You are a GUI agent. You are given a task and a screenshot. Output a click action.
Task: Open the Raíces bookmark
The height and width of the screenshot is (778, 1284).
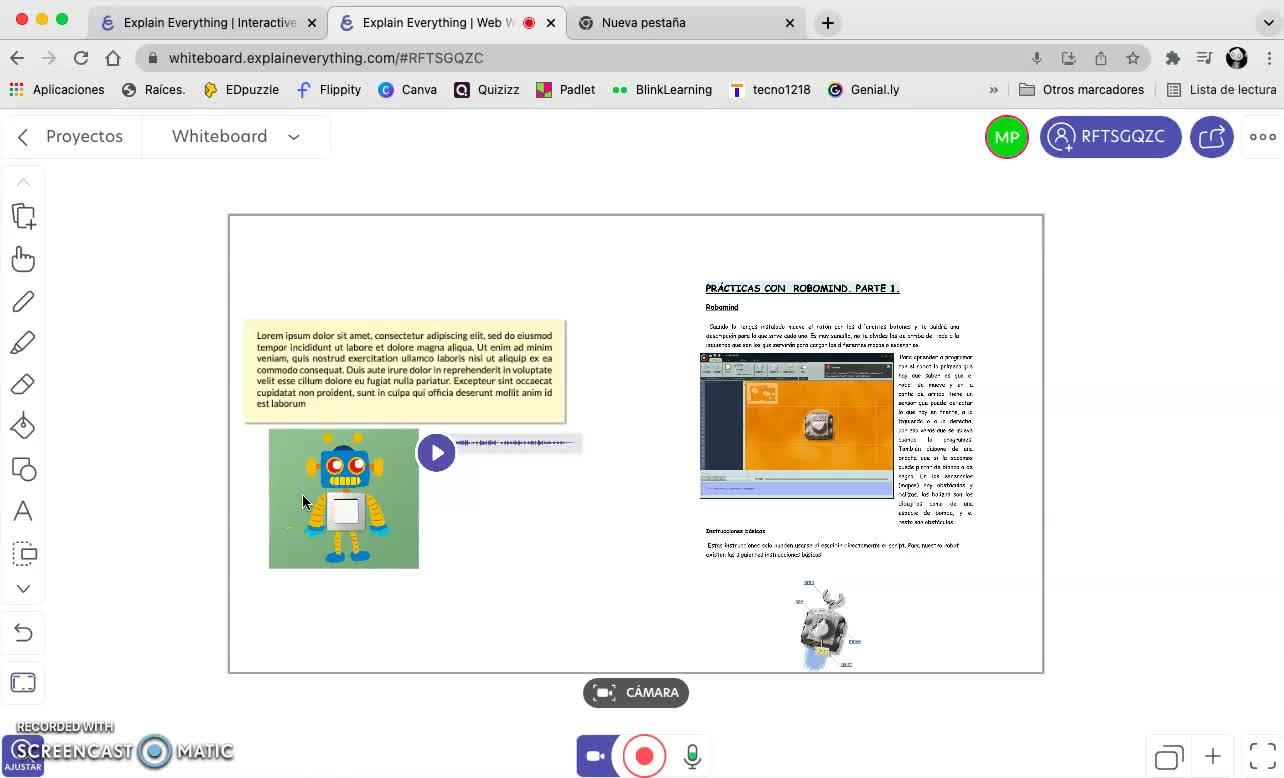tap(154, 89)
